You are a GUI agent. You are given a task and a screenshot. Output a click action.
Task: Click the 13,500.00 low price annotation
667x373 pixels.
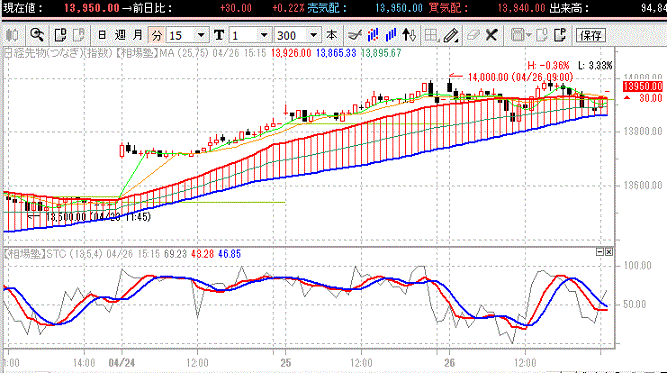point(98,217)
